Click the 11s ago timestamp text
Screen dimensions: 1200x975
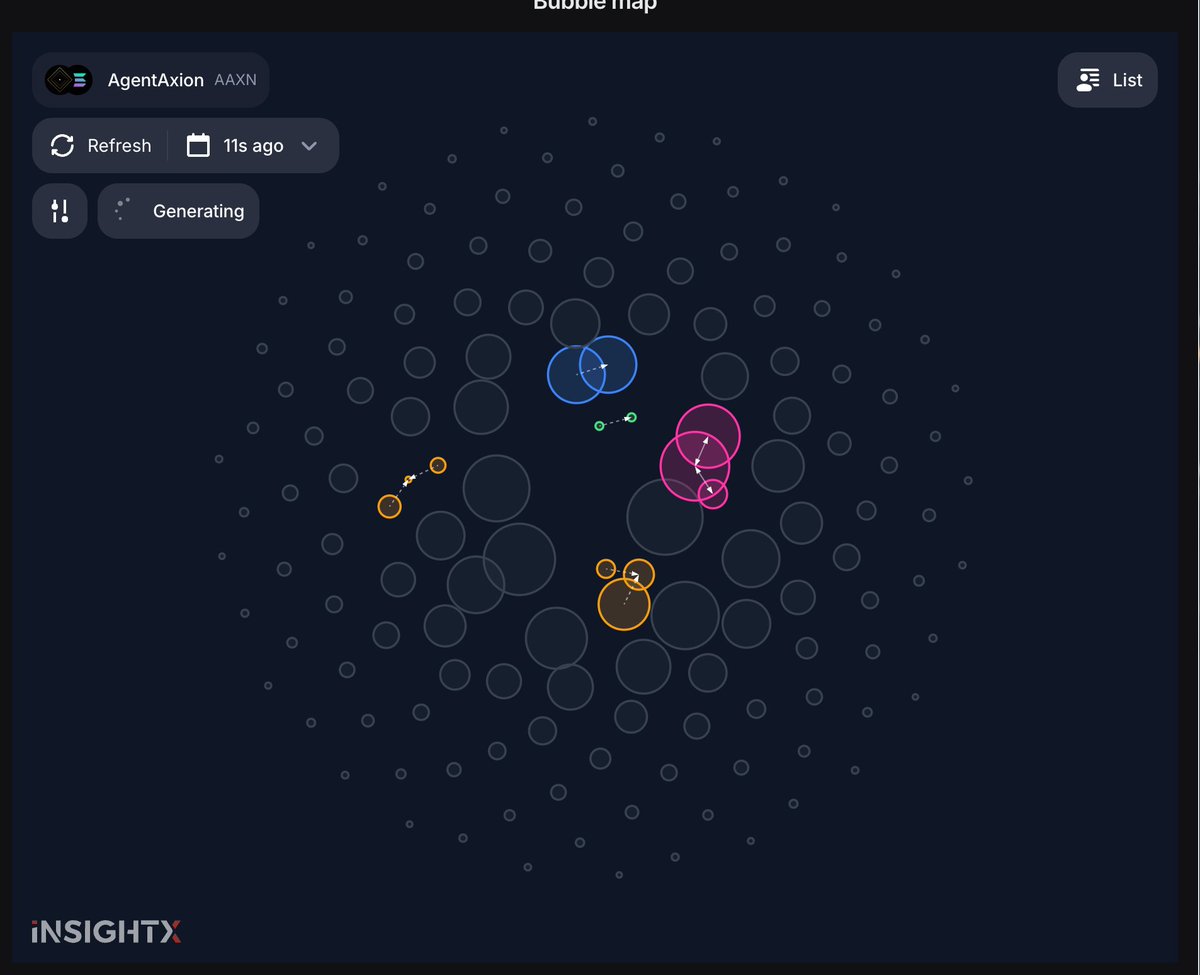click(253, 146)
